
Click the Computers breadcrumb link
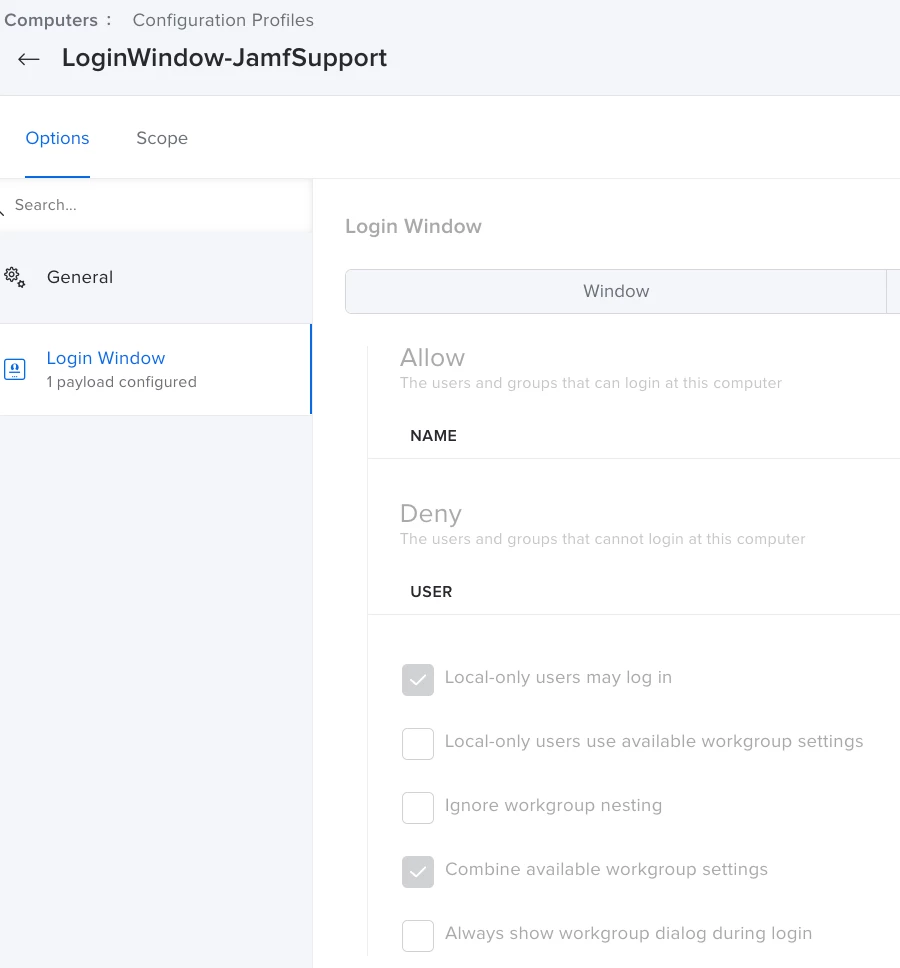(51, 20)
